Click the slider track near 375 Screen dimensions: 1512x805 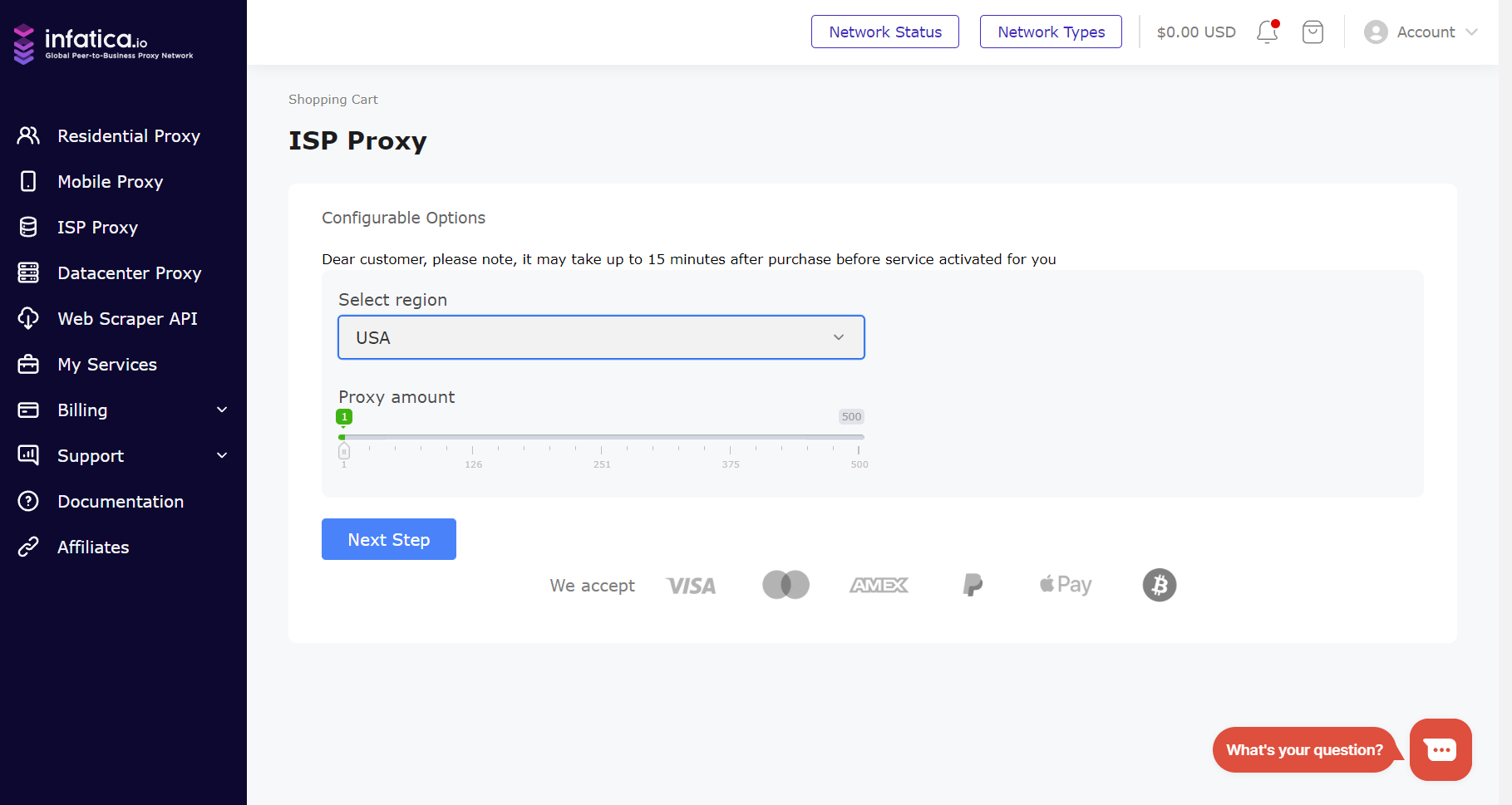click(x=731, y=436)
